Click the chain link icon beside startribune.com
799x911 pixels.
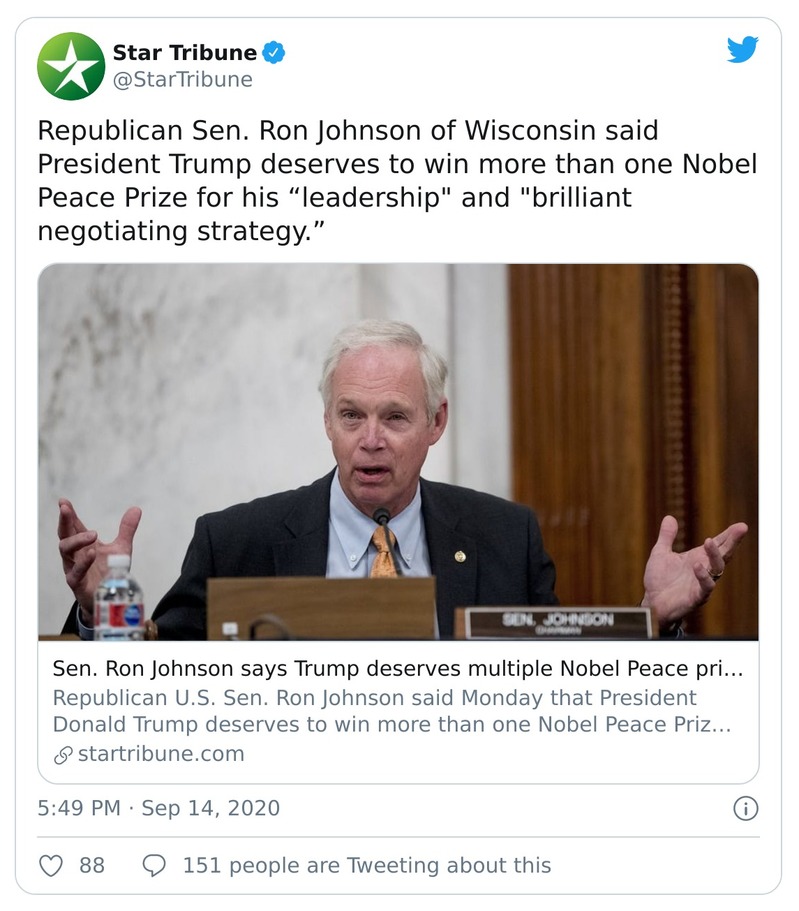click(63, 754)
